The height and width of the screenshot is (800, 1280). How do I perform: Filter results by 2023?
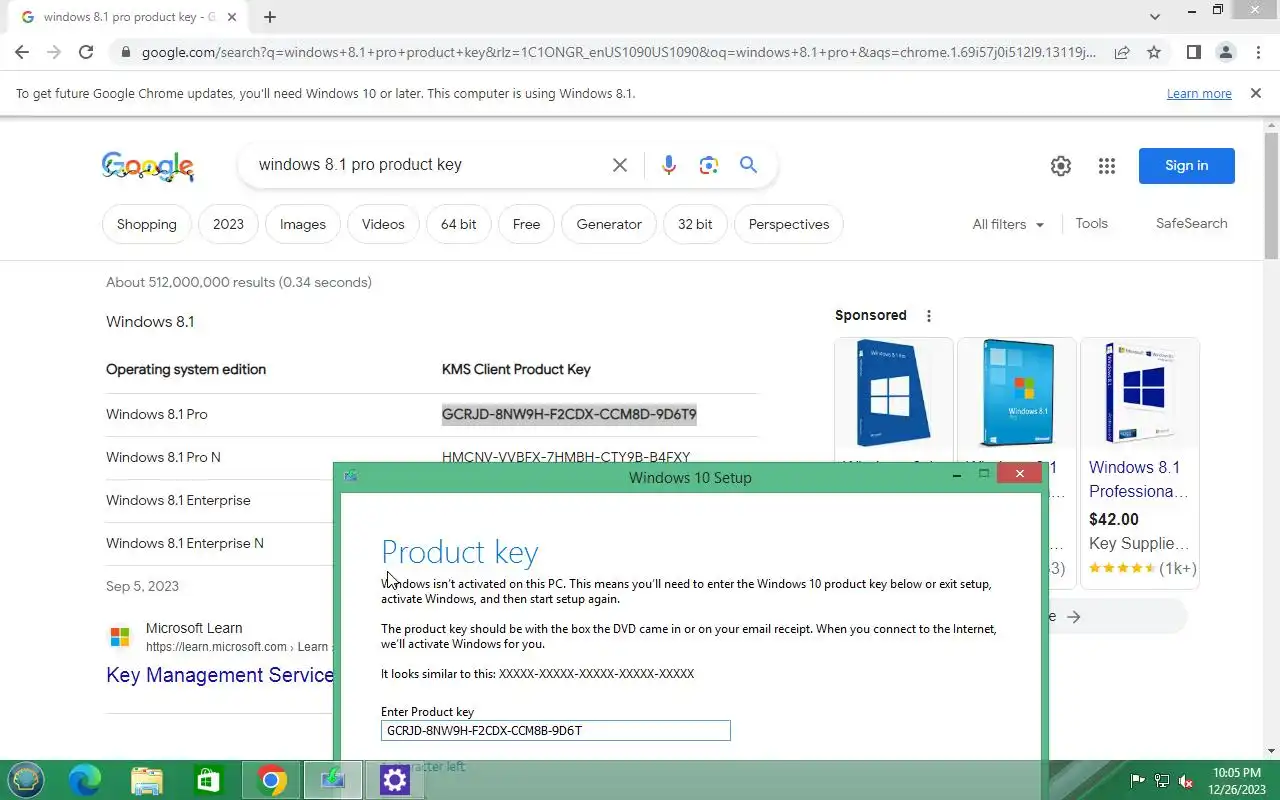click(228, 224)
